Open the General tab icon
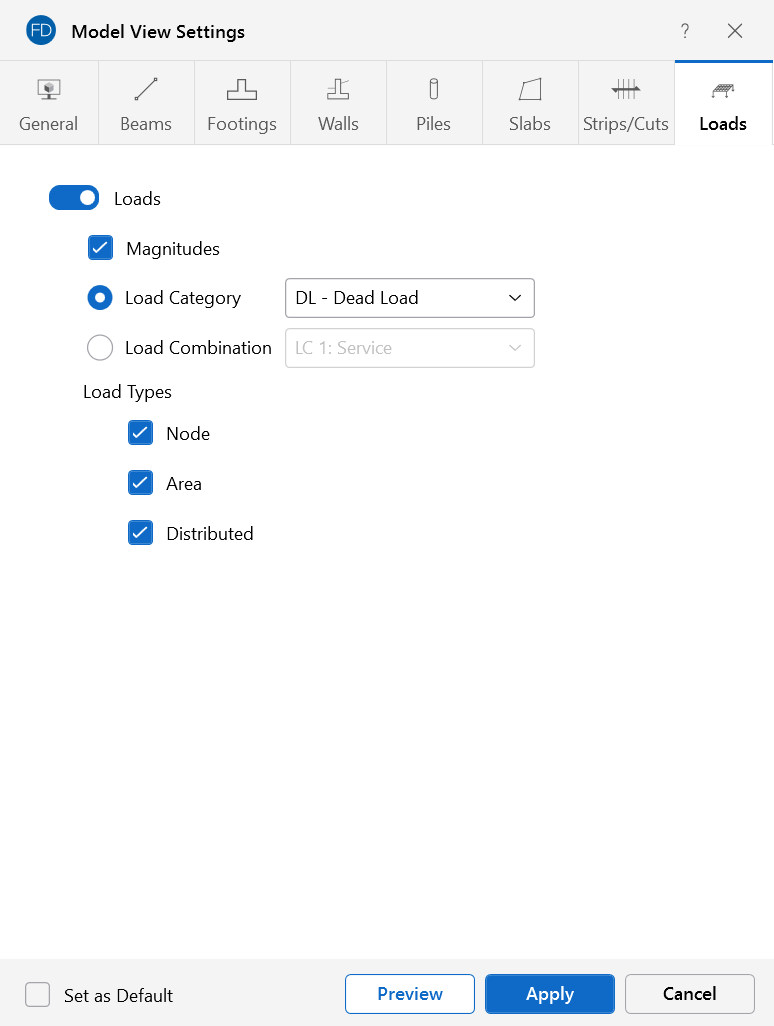Image resolution: width=774 pixels, height=1026 pixels. point(48,90)
